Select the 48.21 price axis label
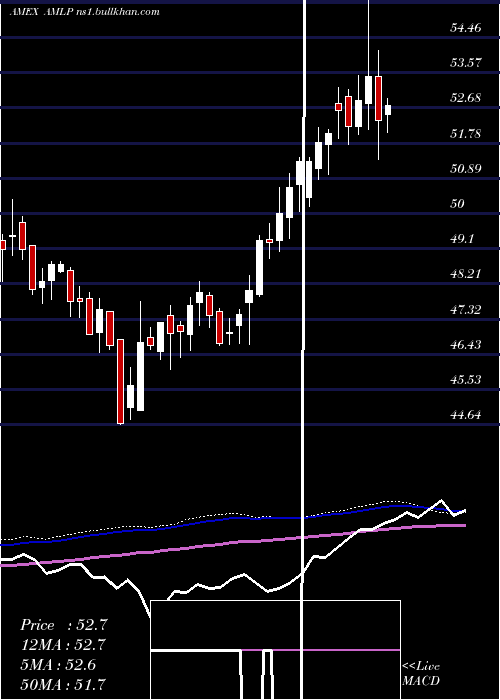Image resolution: width=500 pixels, height=700 pixels. (466, 274)
